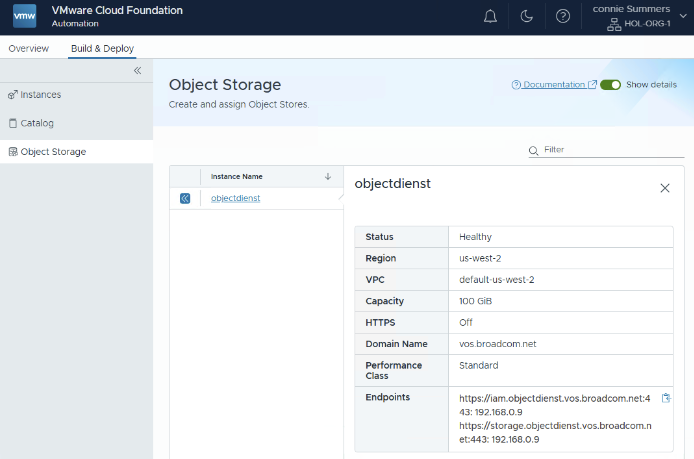This screenshot has width=694, height=459.
Task: Click the Object Storage sidebar icon
Action: 13,152
